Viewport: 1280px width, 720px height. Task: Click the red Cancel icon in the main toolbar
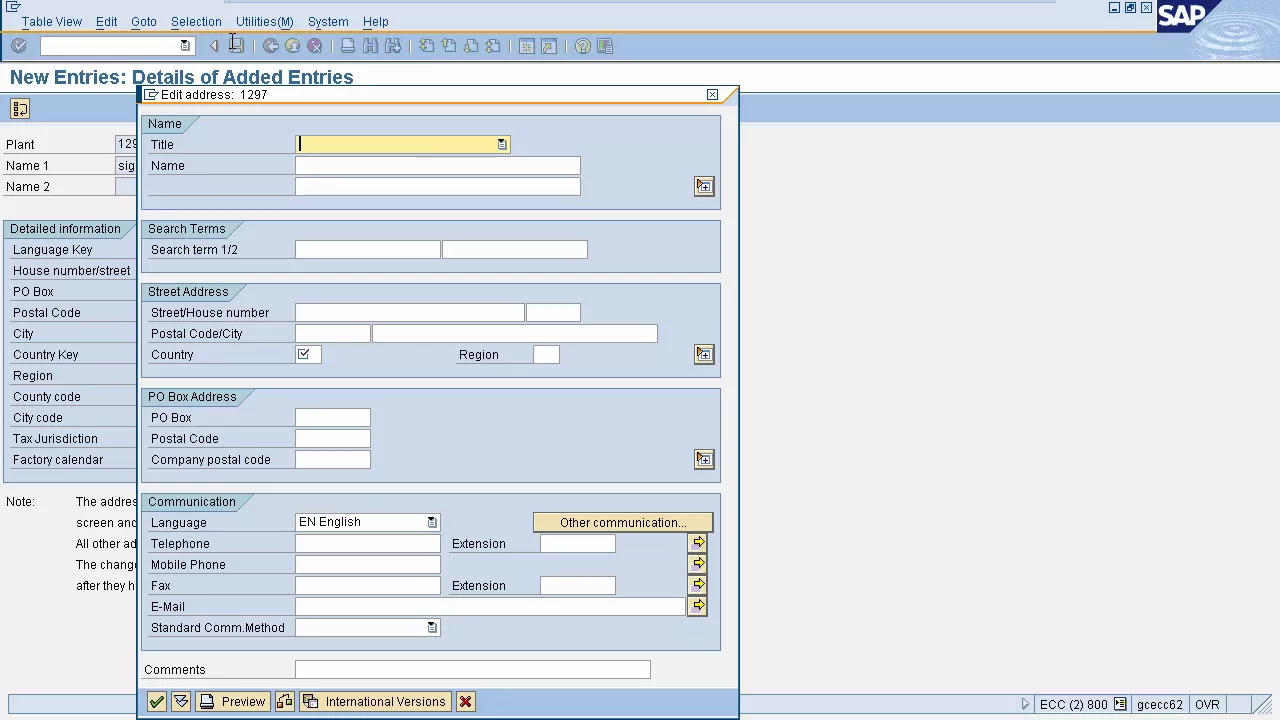click(x=315, y=46)
